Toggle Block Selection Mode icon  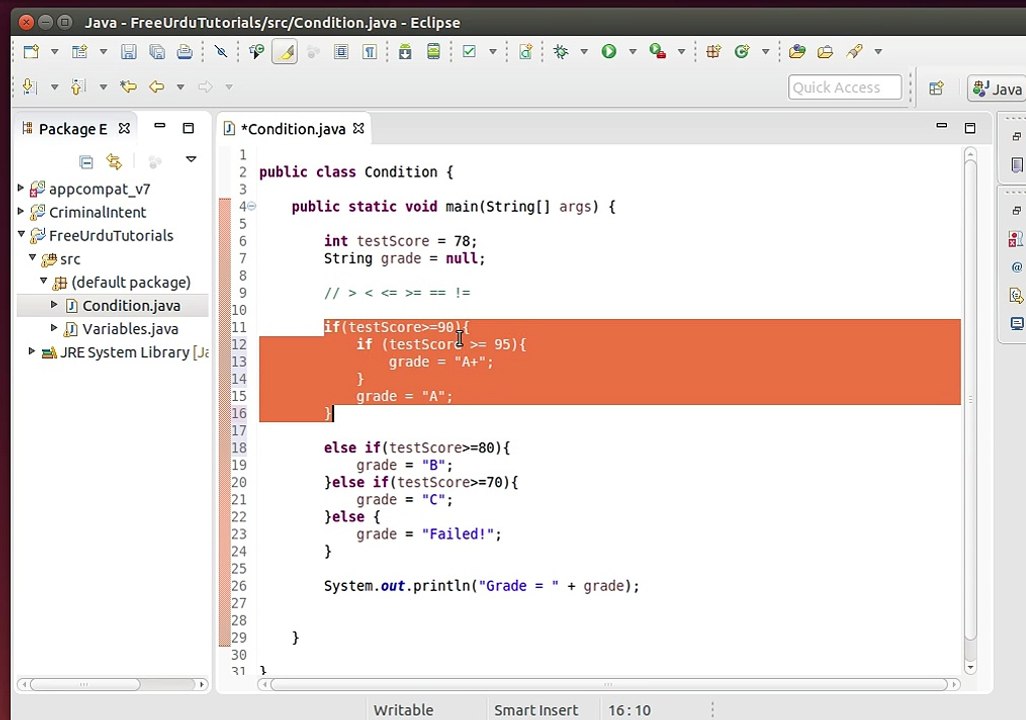coord(341,51)
